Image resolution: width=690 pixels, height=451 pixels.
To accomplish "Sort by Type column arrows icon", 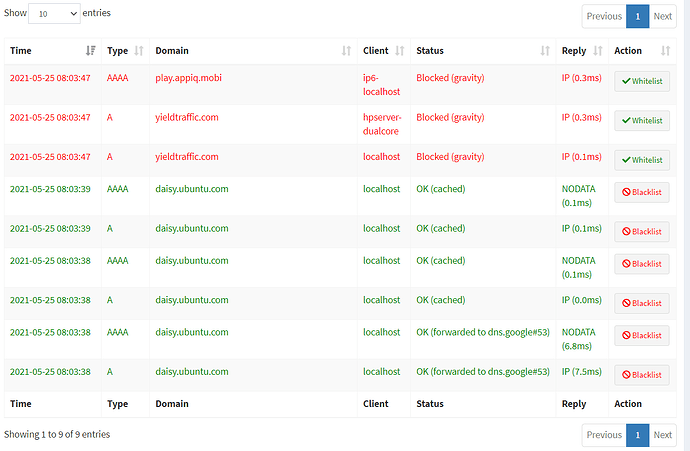I will [x=139, y=51].
